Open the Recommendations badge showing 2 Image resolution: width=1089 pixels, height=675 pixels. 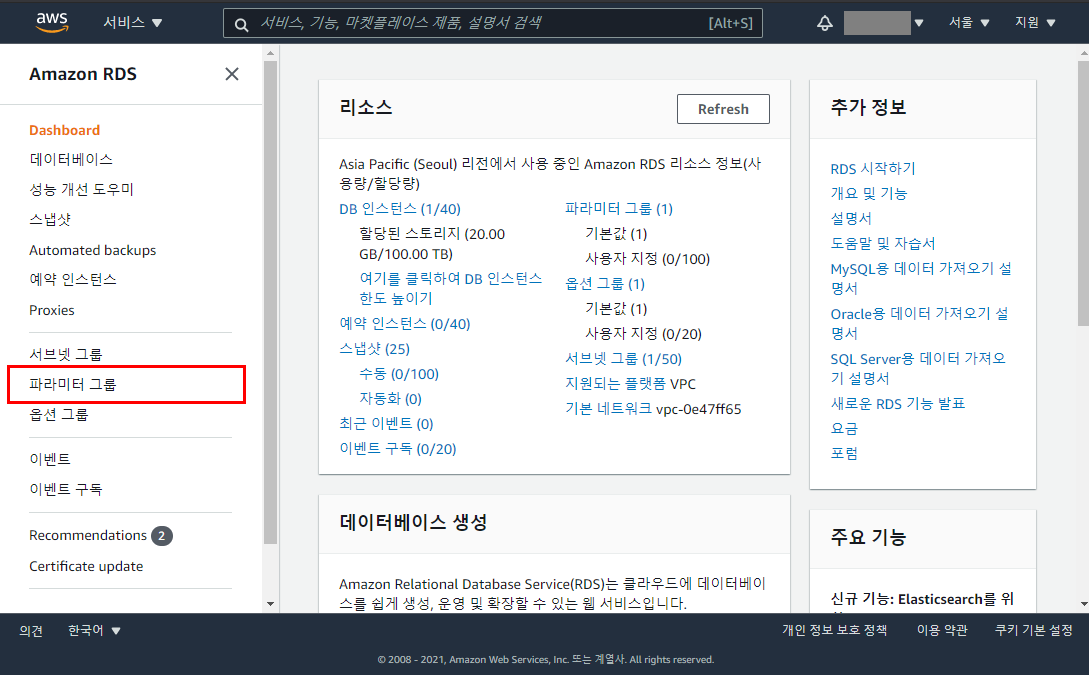(x=162, y=535)
